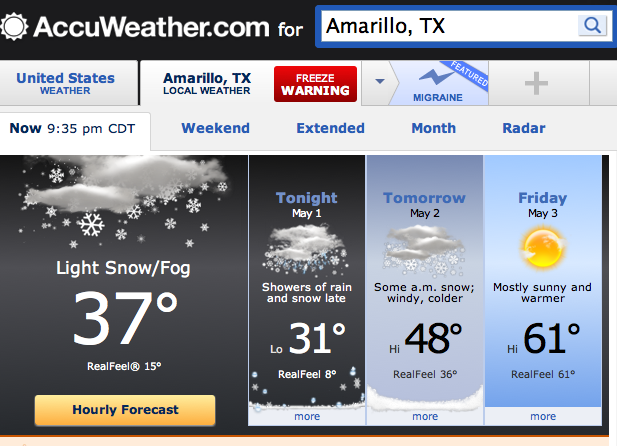The width and height of the screenshot is (617, 446).
Task: Switch to the Extended tab
Action: click(x=331, y=128)
